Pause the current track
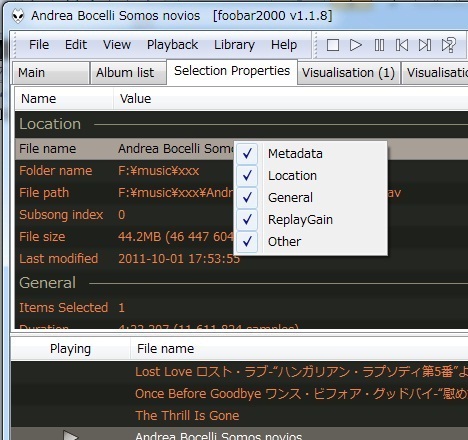Screen dimensions: 468x440 379,45
